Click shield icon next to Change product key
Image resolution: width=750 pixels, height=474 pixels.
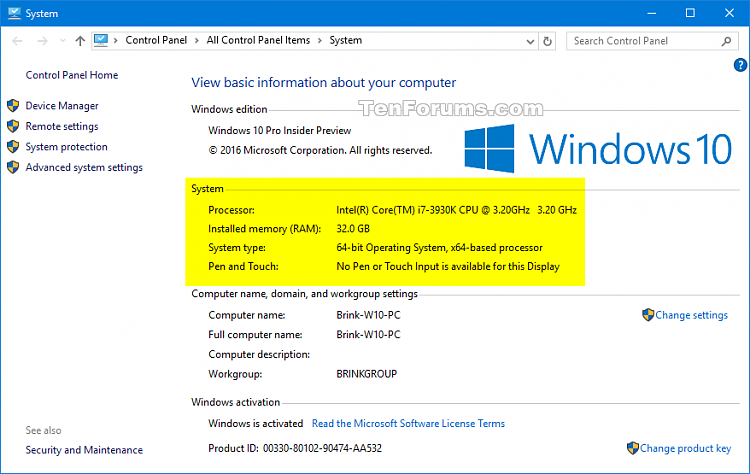(x=632, y=448)
